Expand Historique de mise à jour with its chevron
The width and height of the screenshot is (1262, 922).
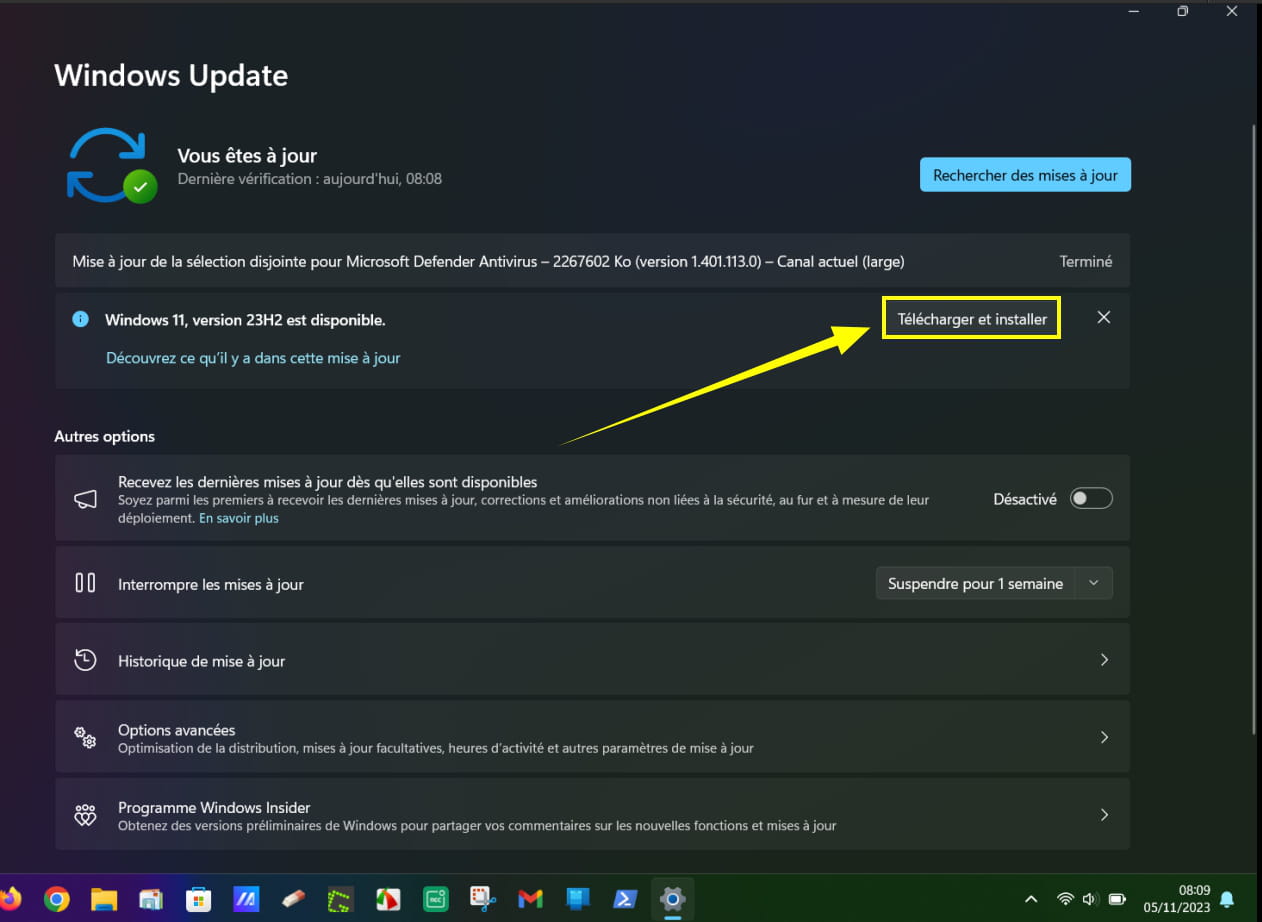point(1104,660)
